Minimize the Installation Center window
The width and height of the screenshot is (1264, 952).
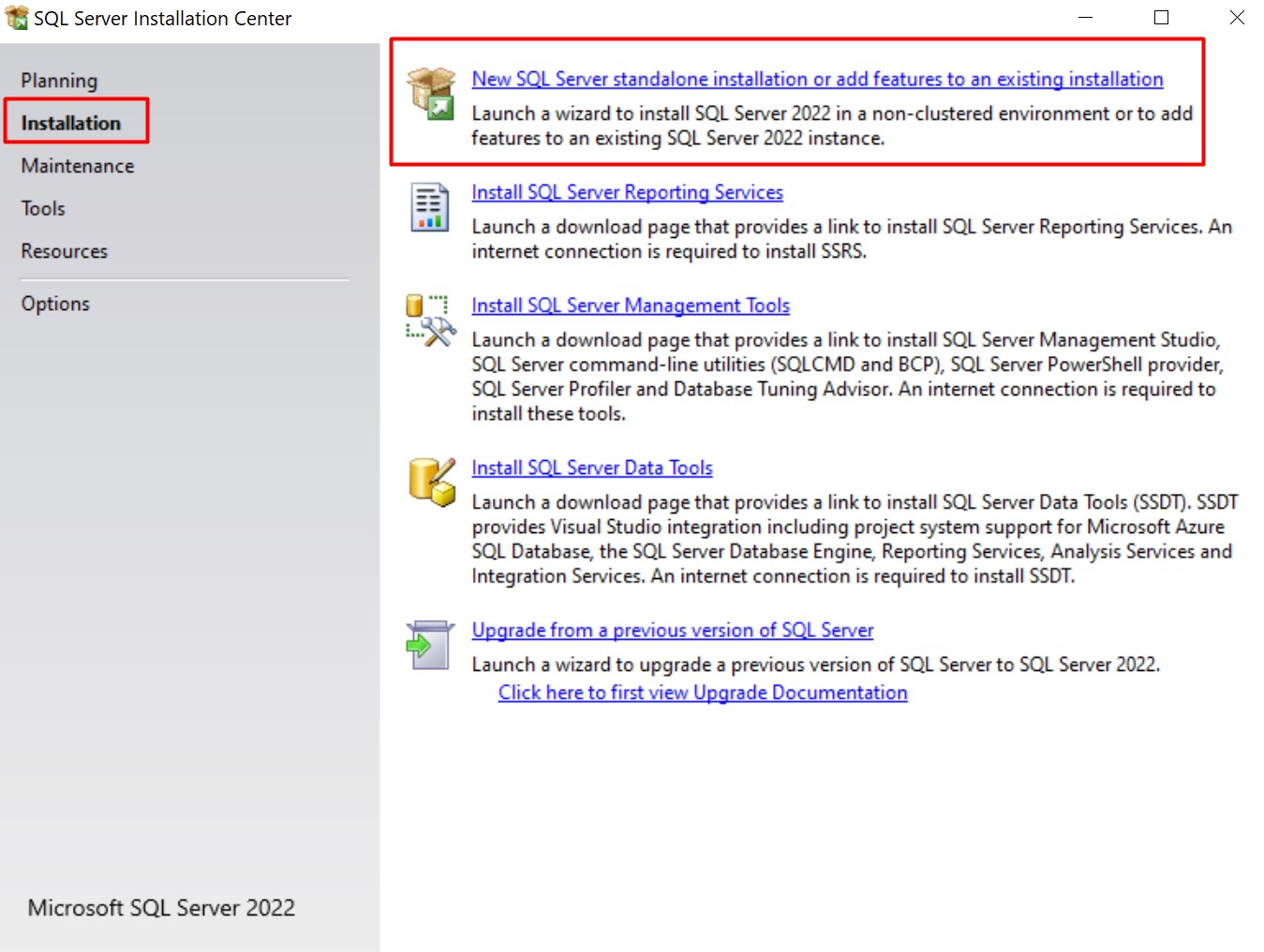click(1086, 18)
